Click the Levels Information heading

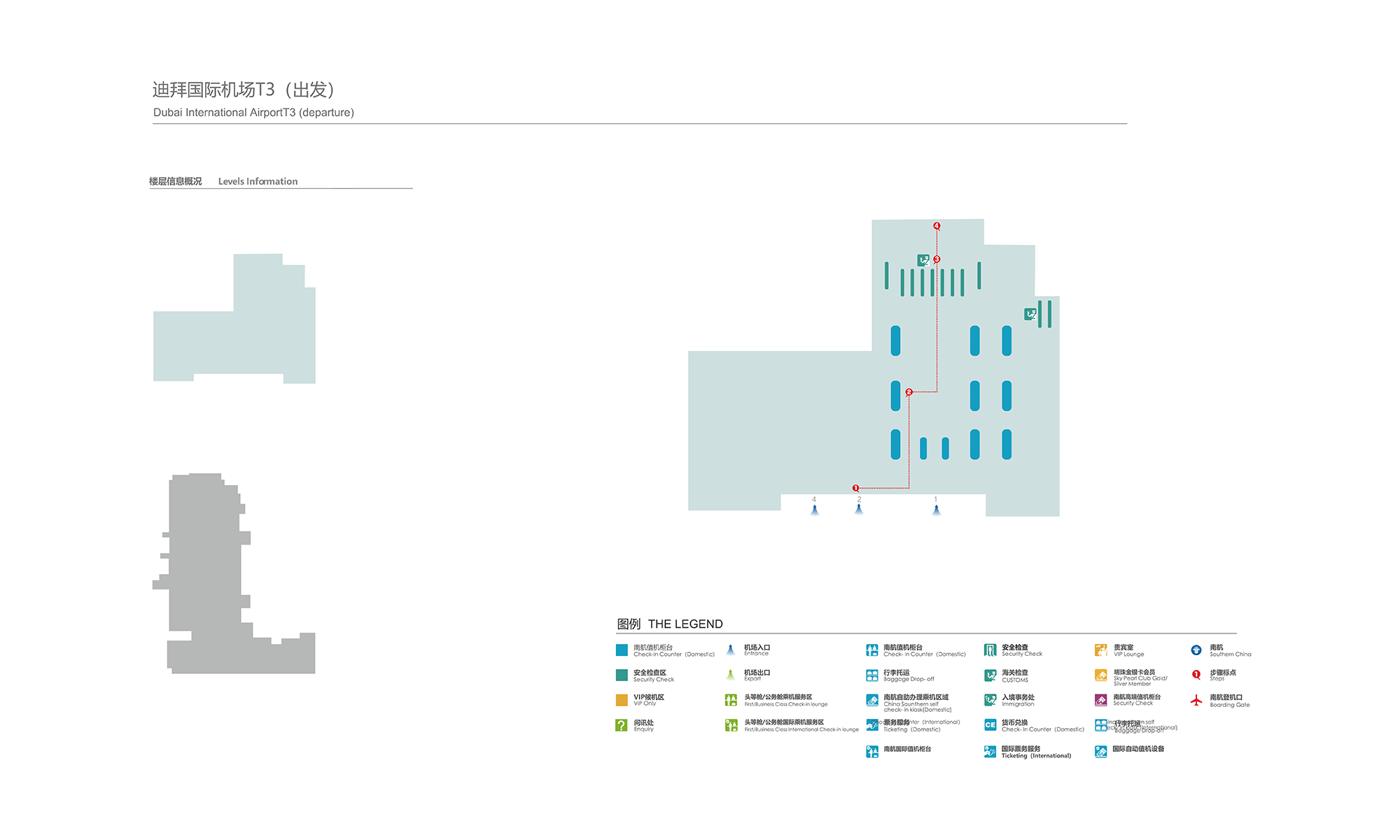pos(258,181)
